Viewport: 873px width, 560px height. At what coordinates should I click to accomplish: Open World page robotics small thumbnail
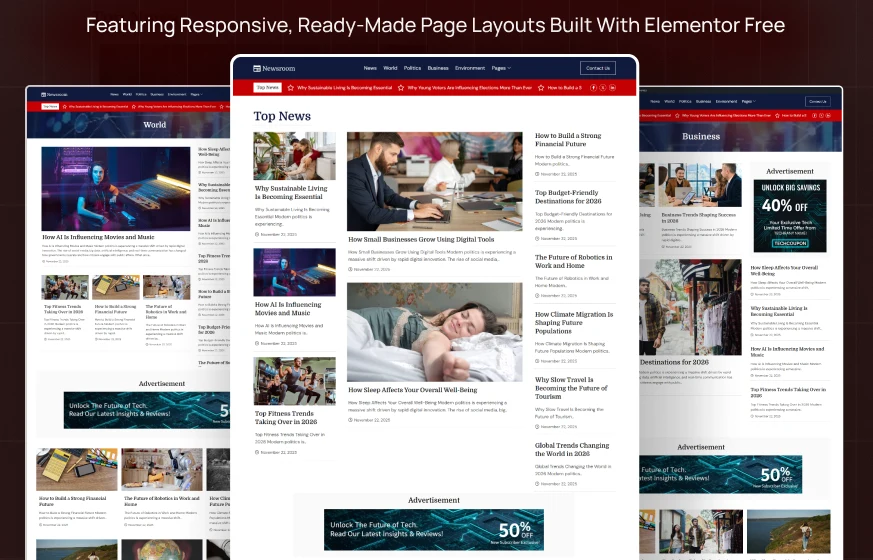166,287
